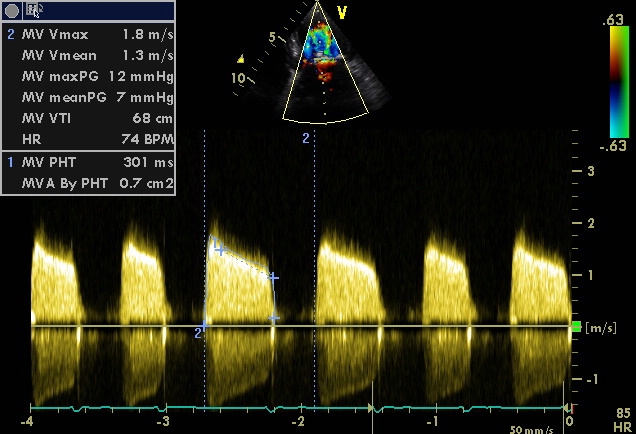Click the MV meanPG value row
The width and height of the screenshot is (636, 434).
97,97
